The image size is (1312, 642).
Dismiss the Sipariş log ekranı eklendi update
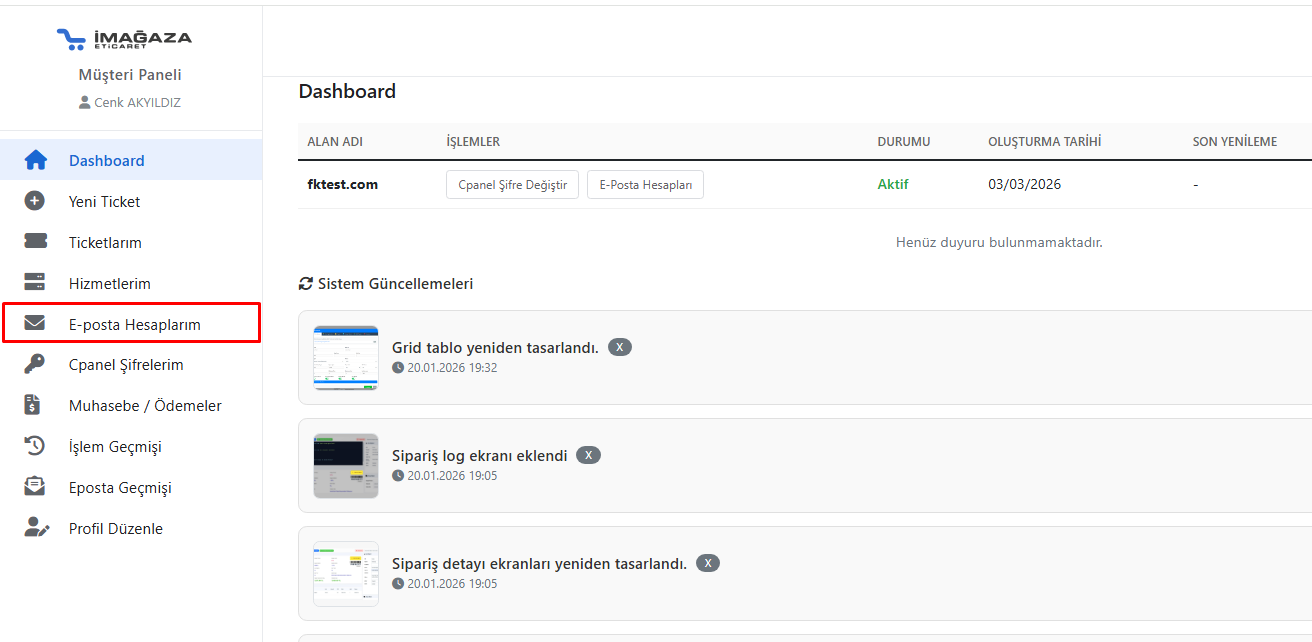point(589,456)
